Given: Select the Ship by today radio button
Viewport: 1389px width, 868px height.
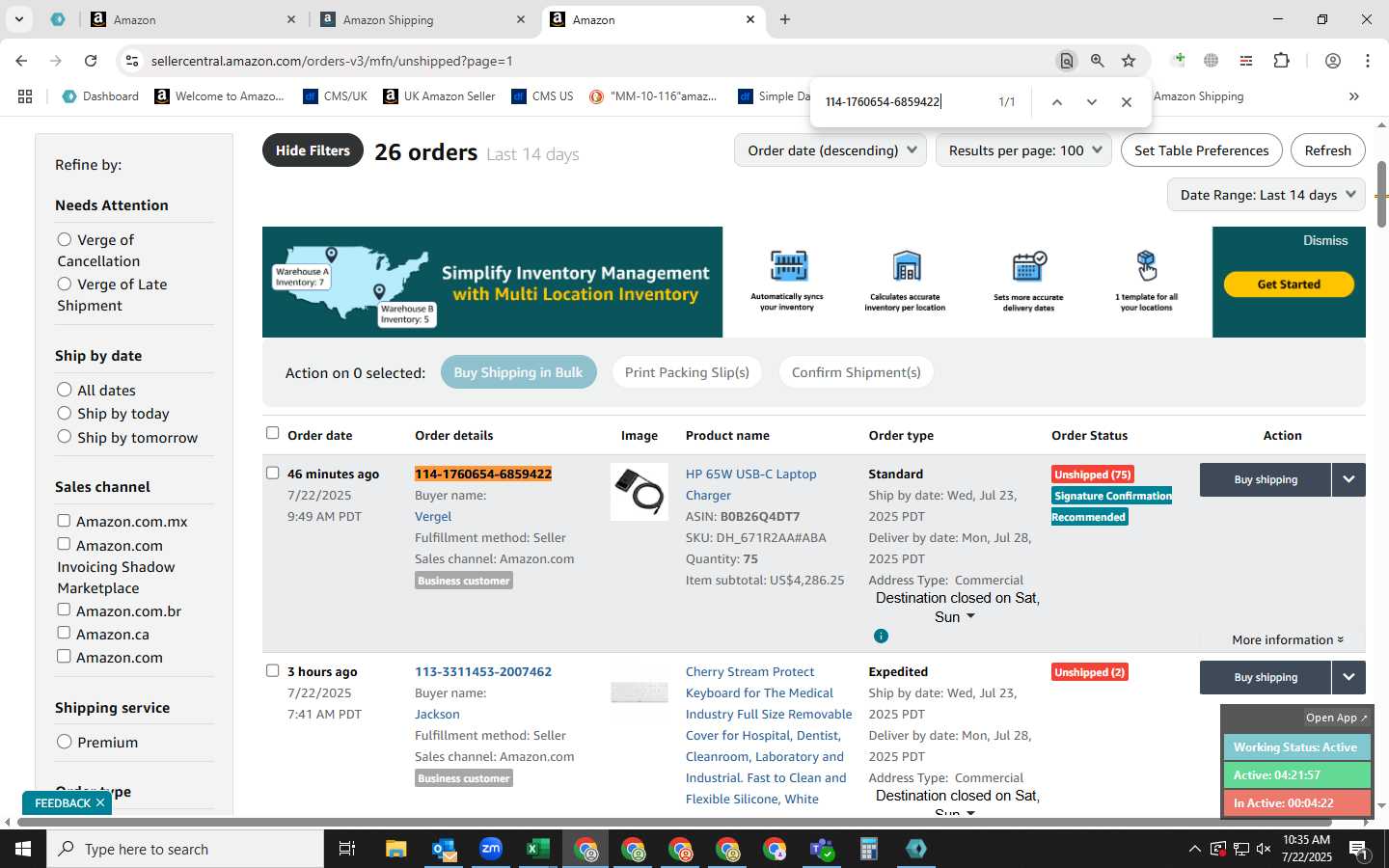Looking at the screenshot, I should 65,413.
